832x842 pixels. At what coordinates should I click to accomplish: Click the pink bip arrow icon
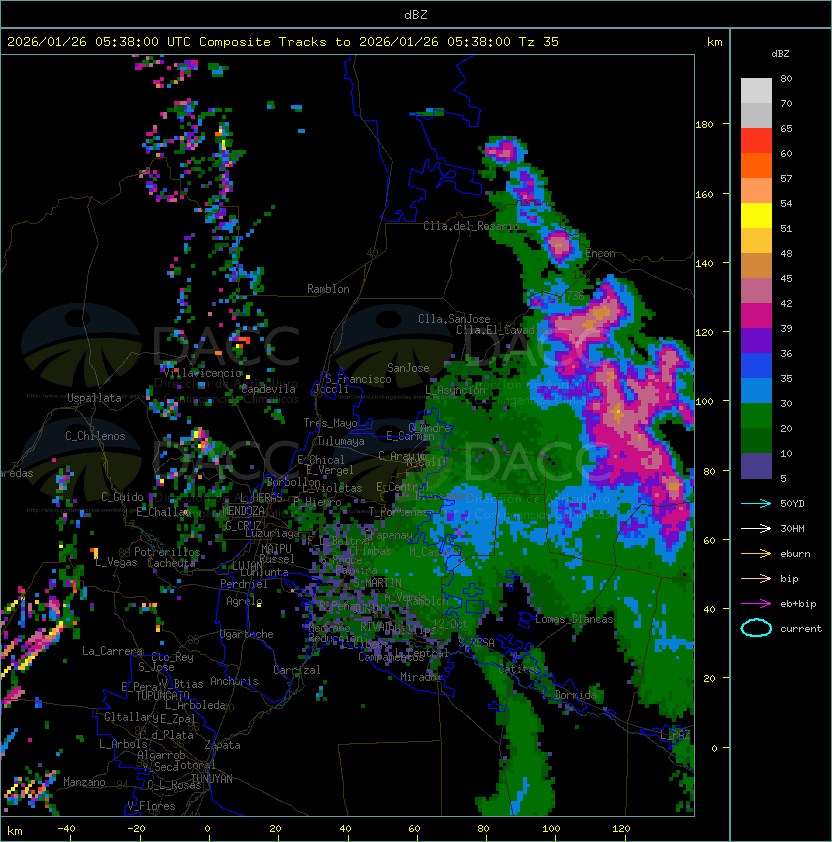click(756, 578)
